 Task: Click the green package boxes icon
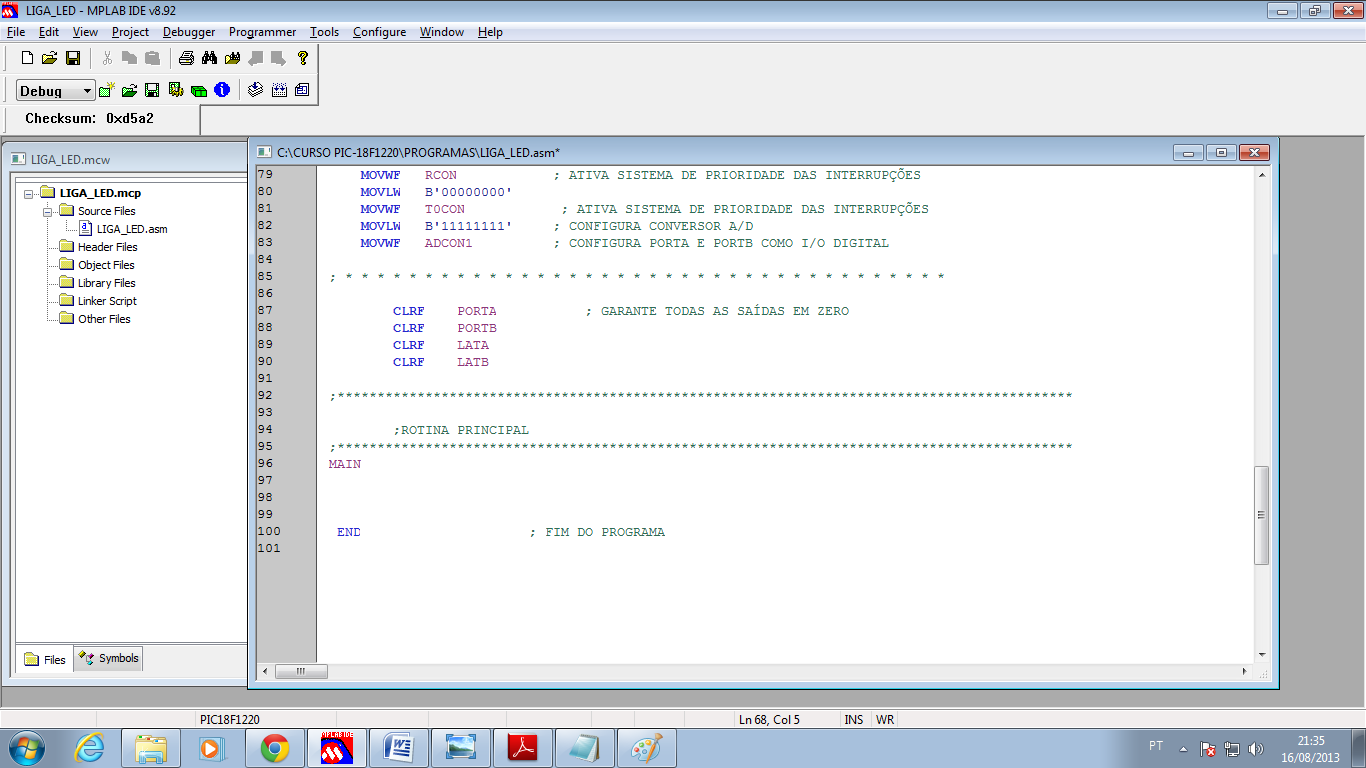click(x=199, y=90)
